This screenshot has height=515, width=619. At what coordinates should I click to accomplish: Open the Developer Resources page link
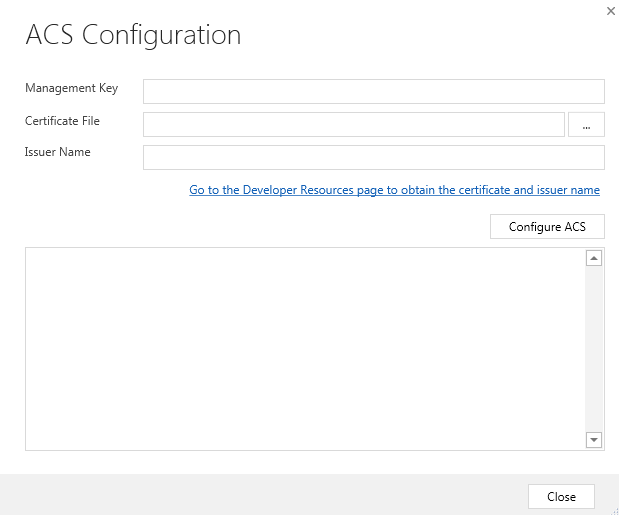tap(394, 190)
